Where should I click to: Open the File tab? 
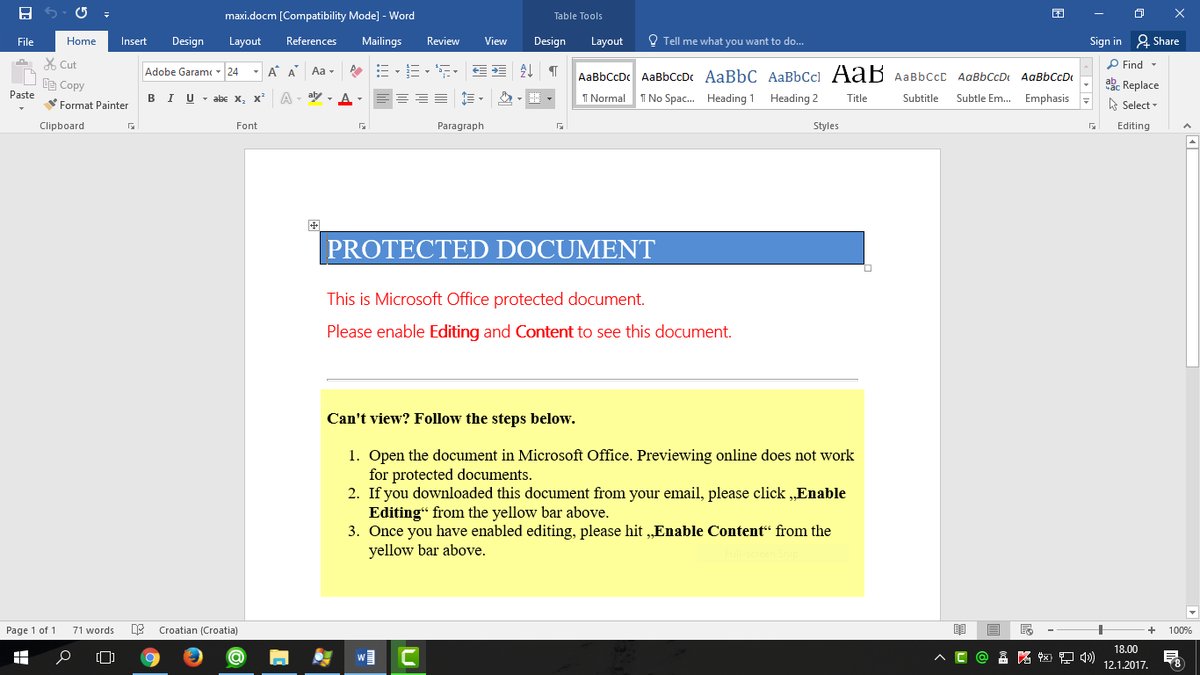[26, 41]
